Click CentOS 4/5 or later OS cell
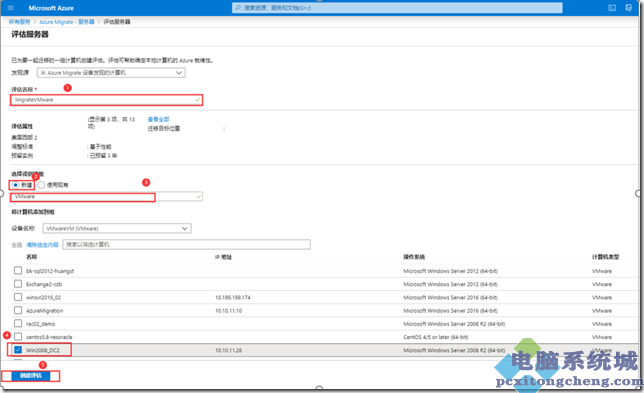This screenshot has height=393, width=644. (x=436, y=337)
